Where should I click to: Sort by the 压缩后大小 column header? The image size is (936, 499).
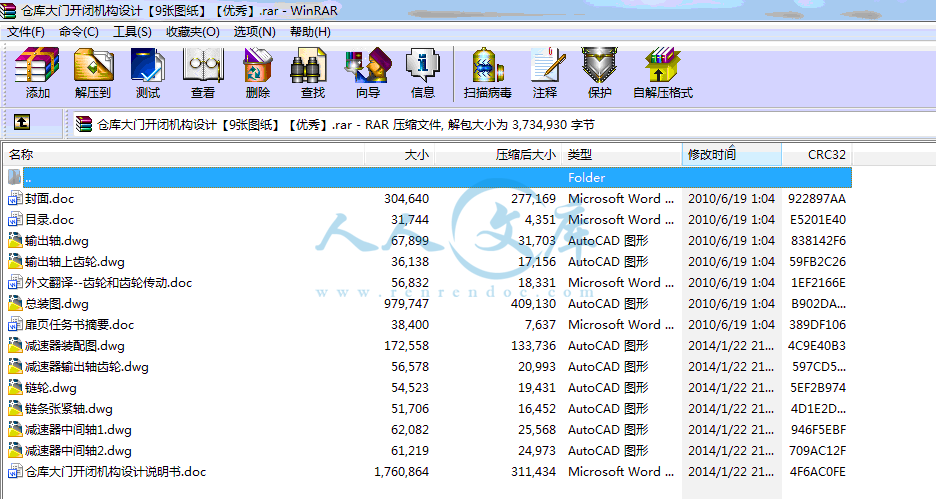pos(498,155)
